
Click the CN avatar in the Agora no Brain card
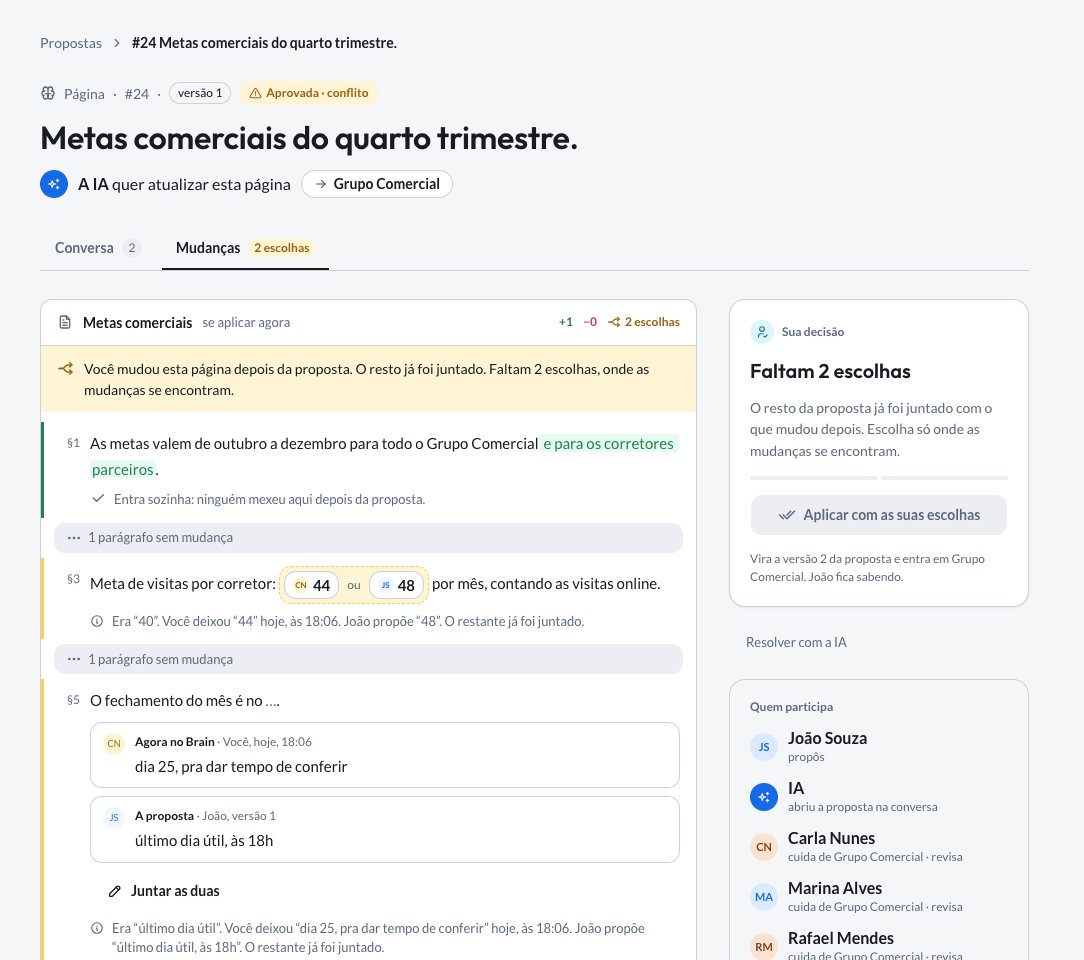pos(114,743)
